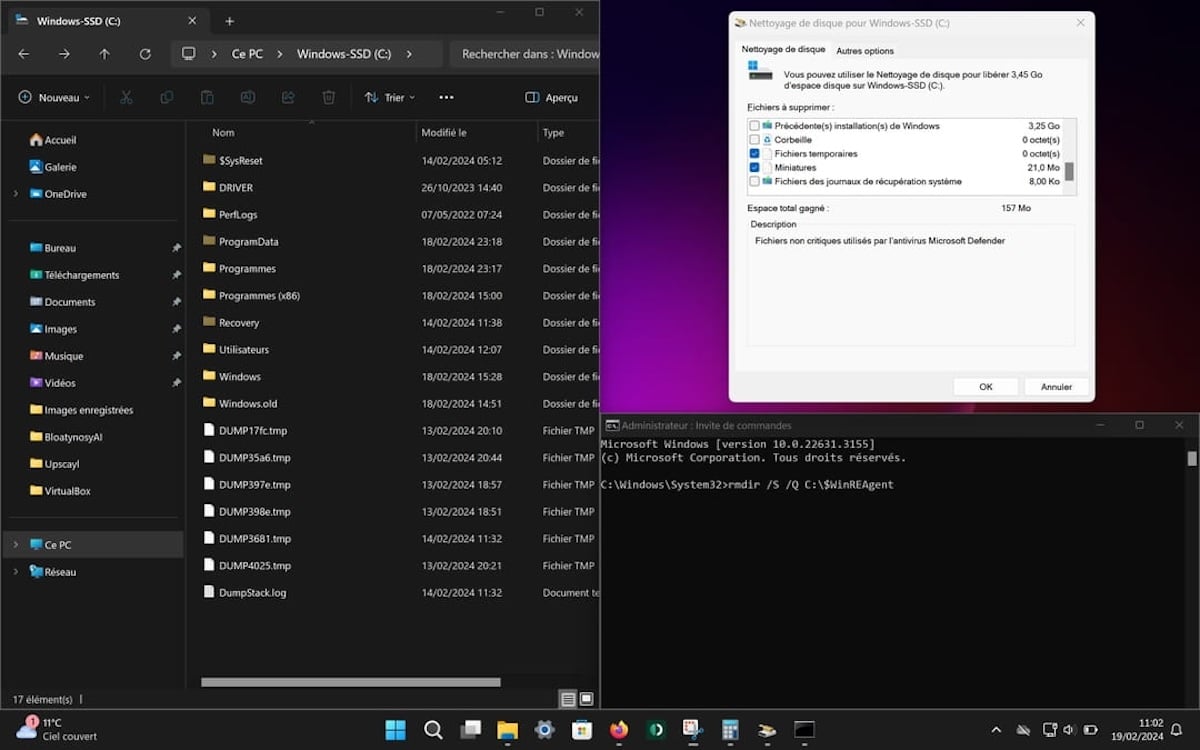The width and height of the screenshot is (1200, 750).
Task: Select the Windows.old folder
Action: coord(248,404)
